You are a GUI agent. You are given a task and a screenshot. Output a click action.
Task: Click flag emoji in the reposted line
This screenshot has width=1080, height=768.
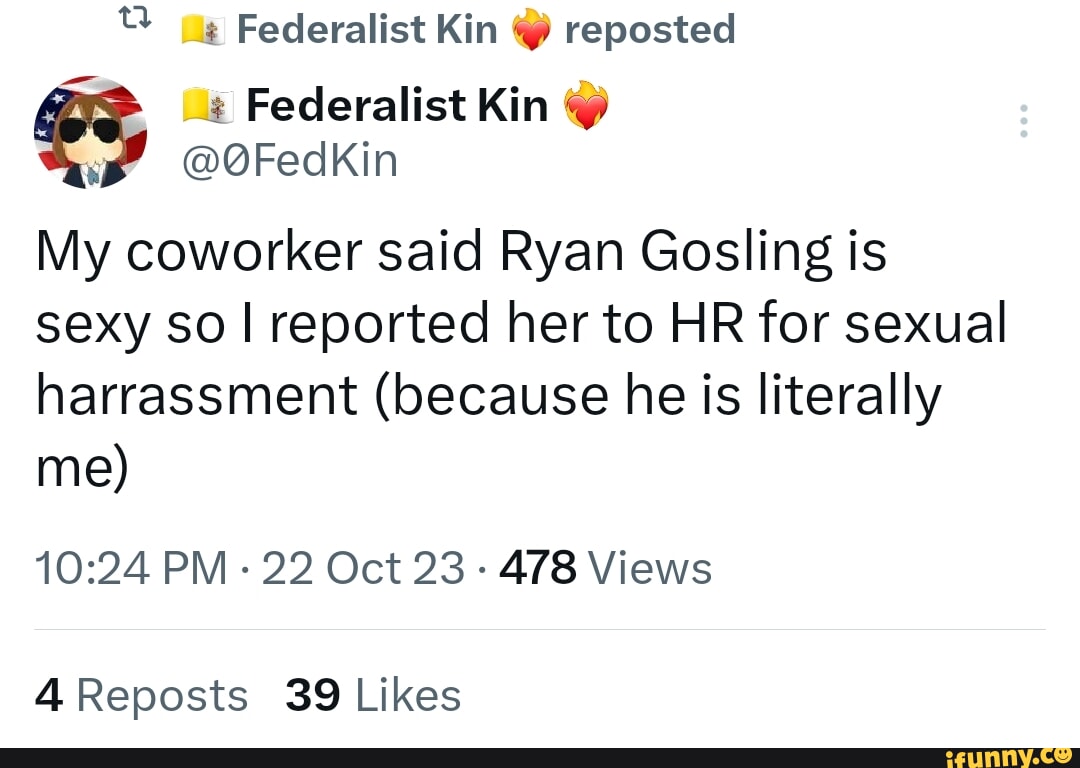pos(205,32)
